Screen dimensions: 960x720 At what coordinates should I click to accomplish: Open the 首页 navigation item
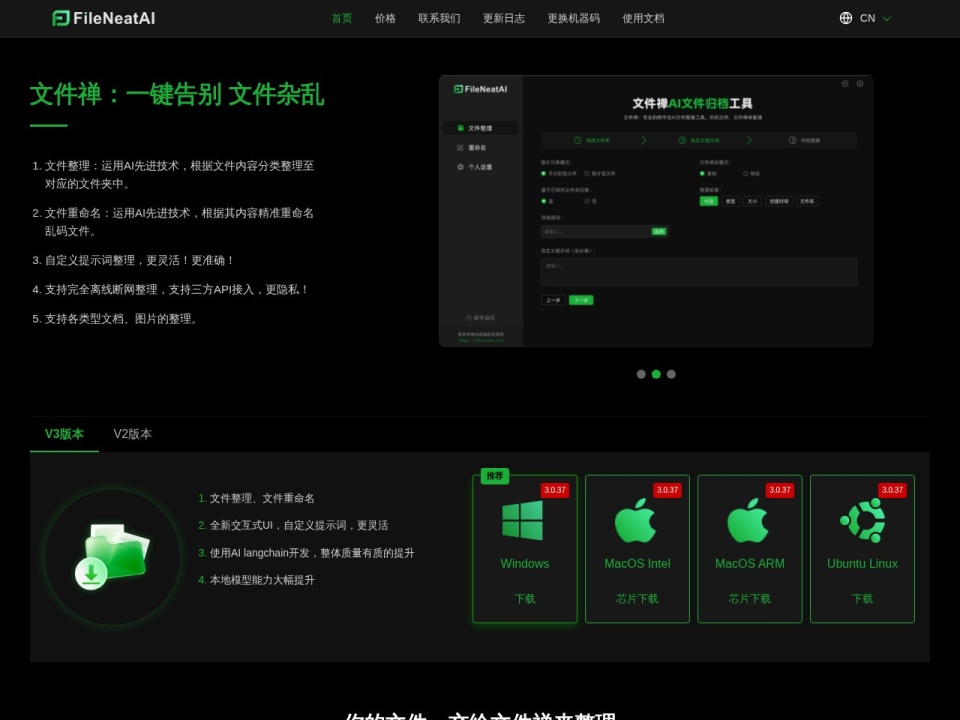click(342, 18)
